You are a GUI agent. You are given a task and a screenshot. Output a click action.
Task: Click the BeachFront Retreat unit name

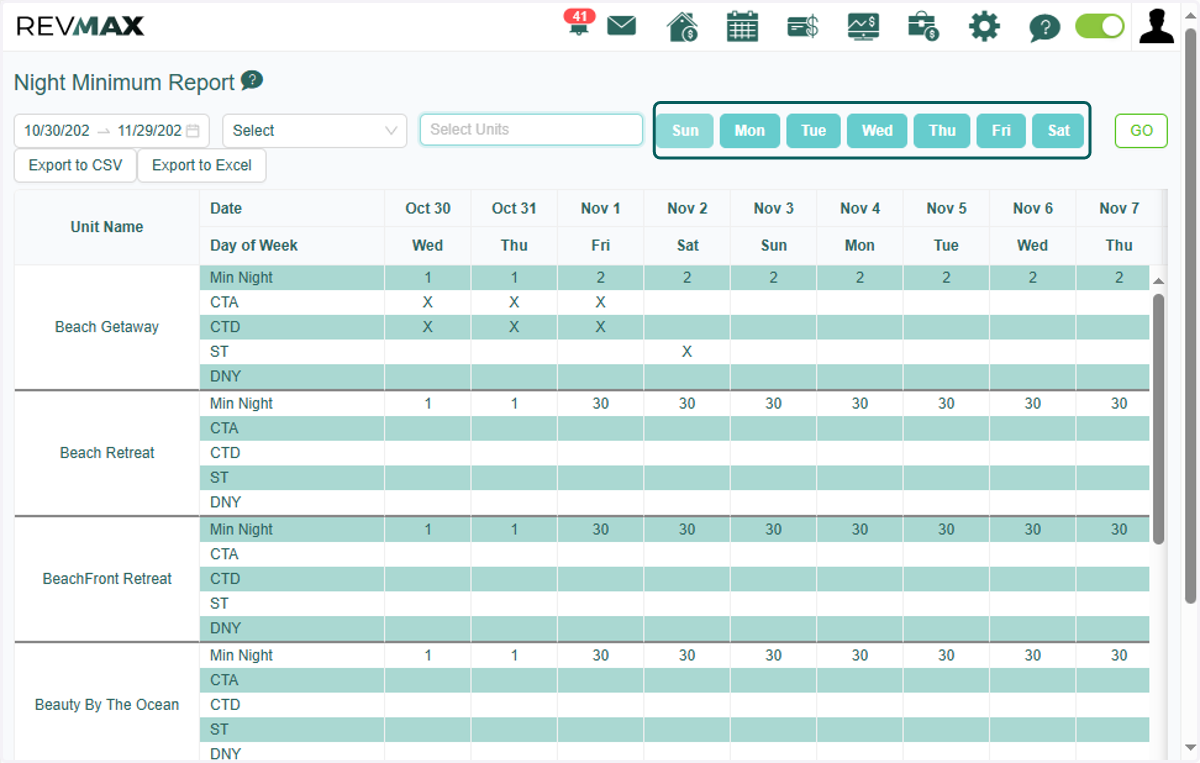(x=107, y=579)
